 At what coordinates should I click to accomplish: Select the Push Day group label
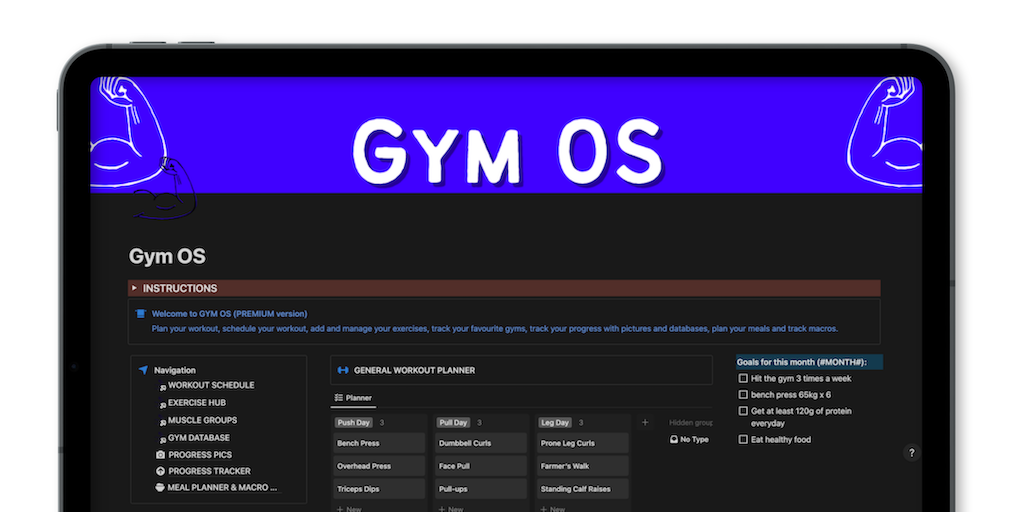pos(354,423)
